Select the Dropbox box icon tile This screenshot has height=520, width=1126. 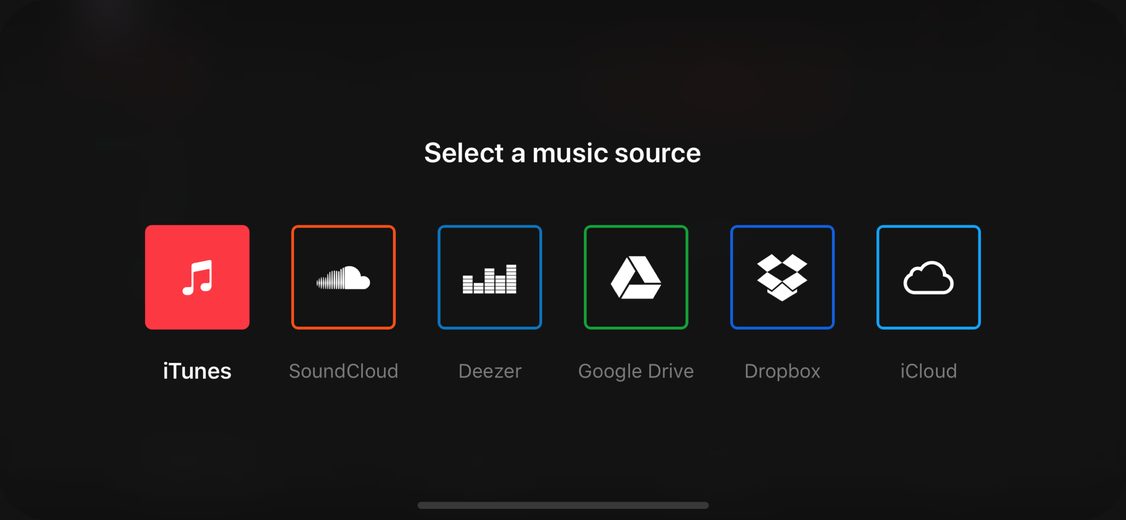(x=782, y=277)
